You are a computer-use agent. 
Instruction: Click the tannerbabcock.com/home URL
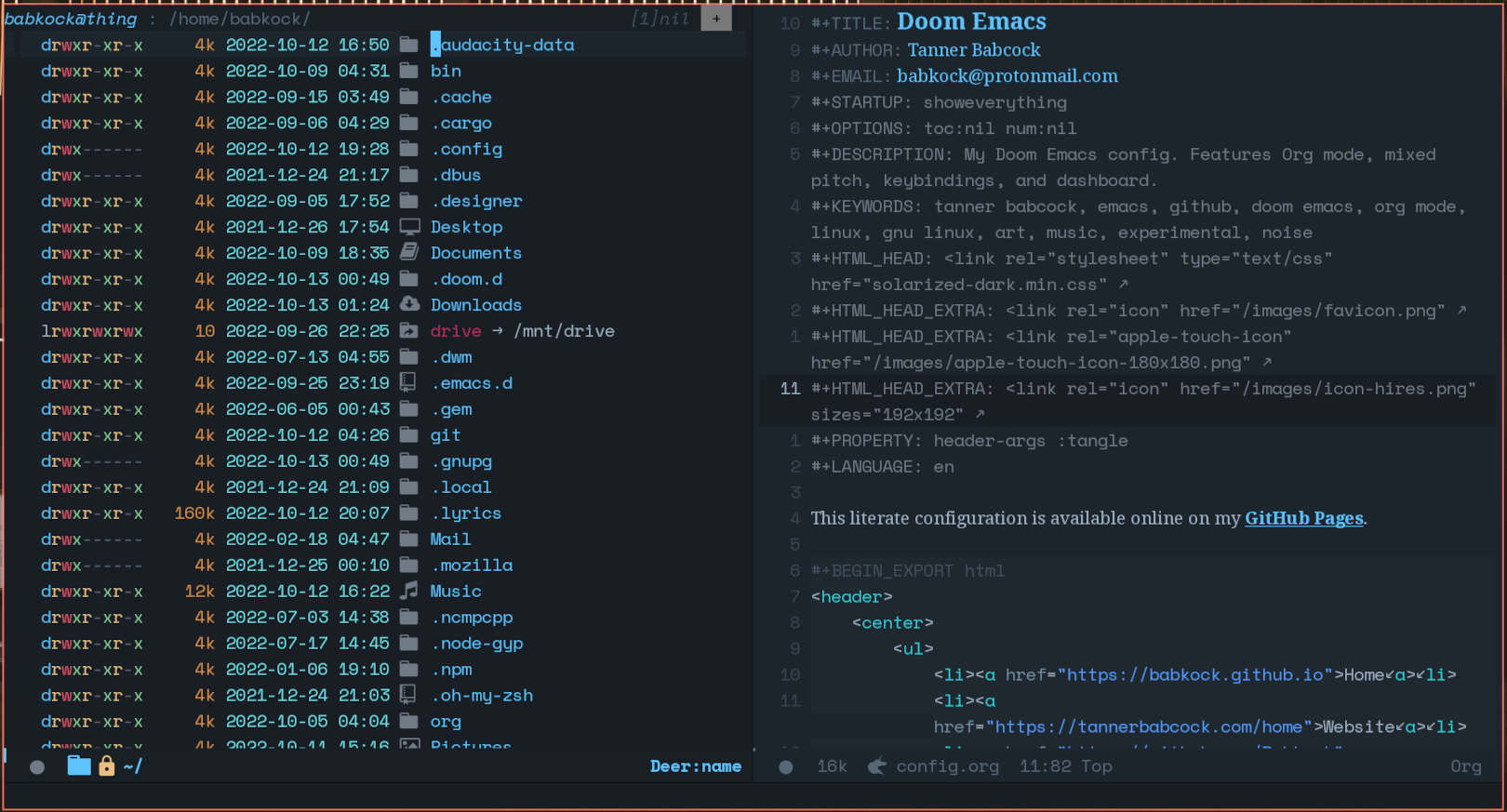coord(1149,727)
